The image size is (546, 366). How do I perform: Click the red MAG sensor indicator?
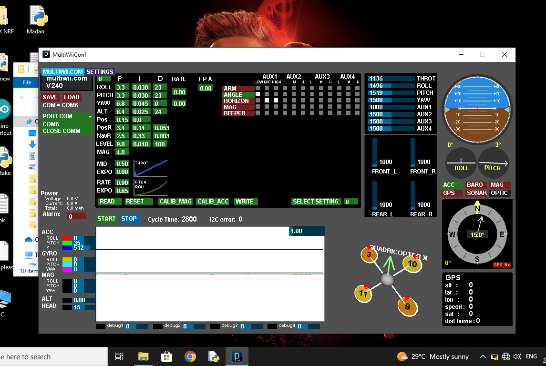pyautogui.click(x=500, y=185)
